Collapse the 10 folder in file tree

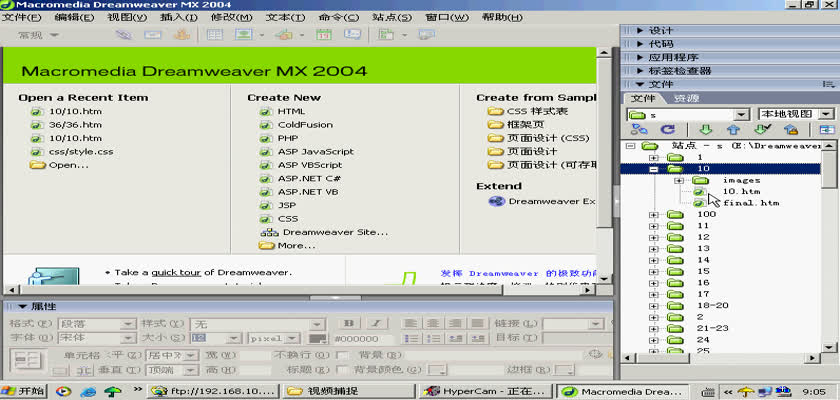tap(654, 169)
